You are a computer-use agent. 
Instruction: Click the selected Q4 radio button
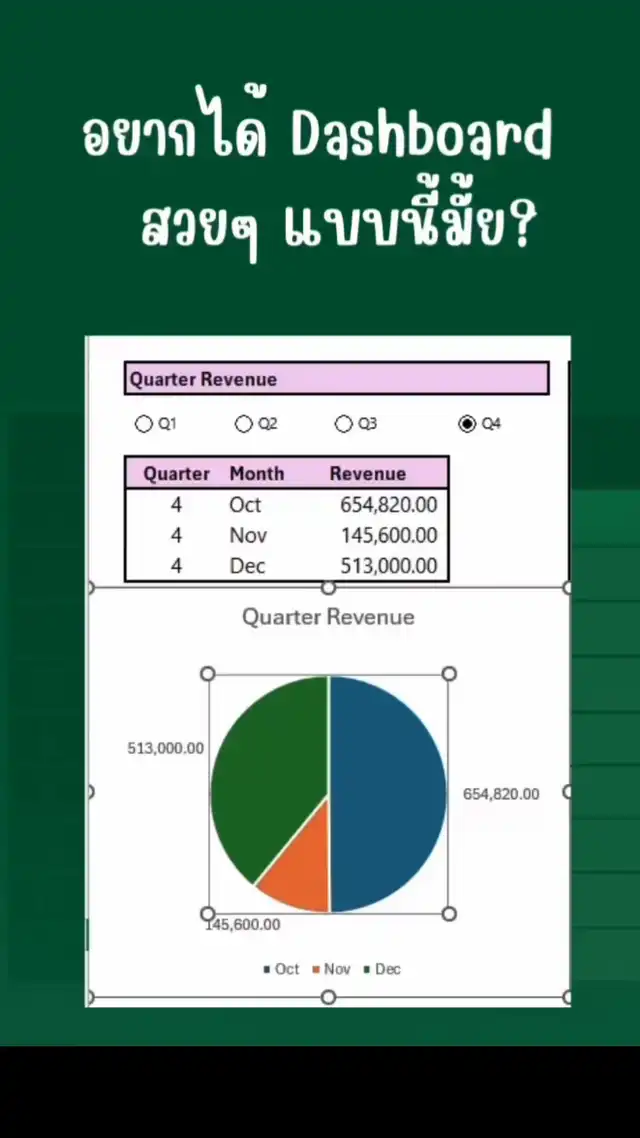click(x=467, y=424)
